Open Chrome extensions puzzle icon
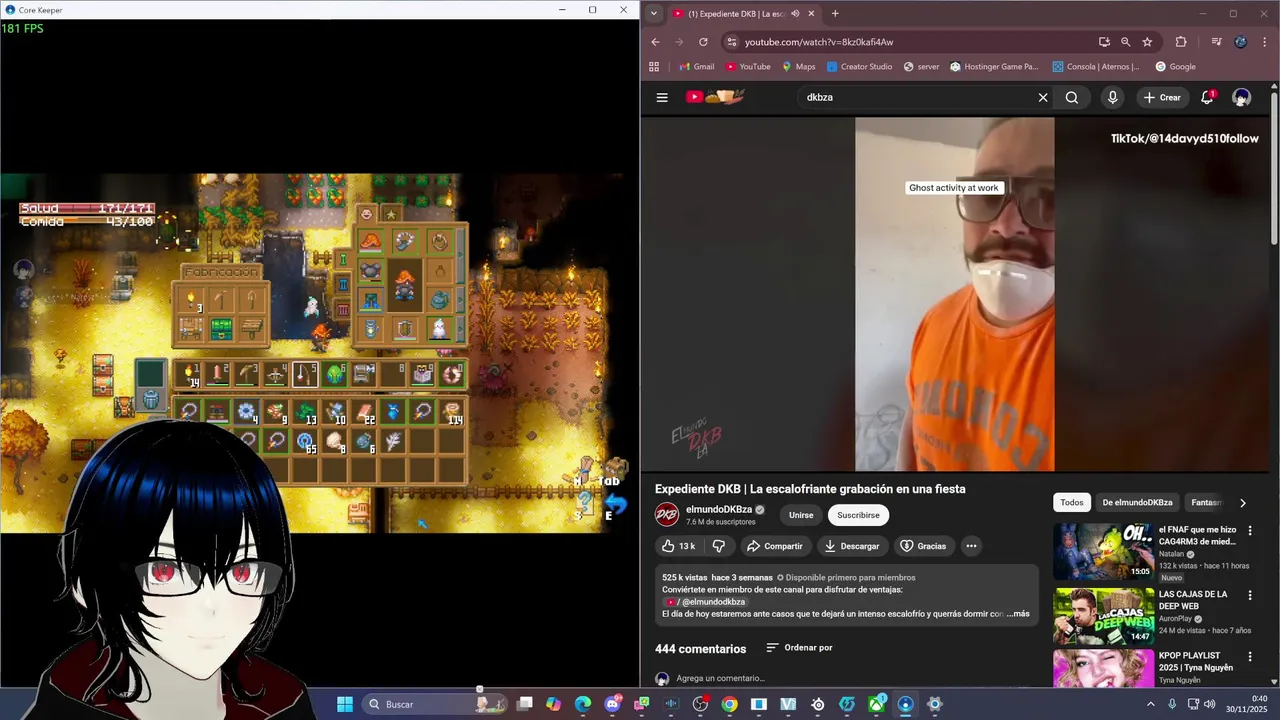 click(x=1181, y=42)
